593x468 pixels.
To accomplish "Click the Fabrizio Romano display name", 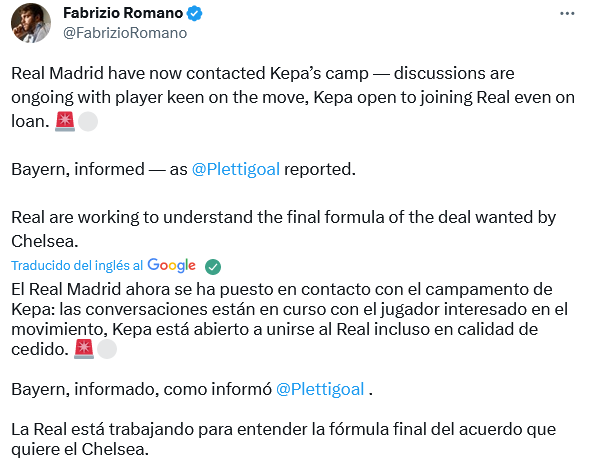I will point(123,13).
